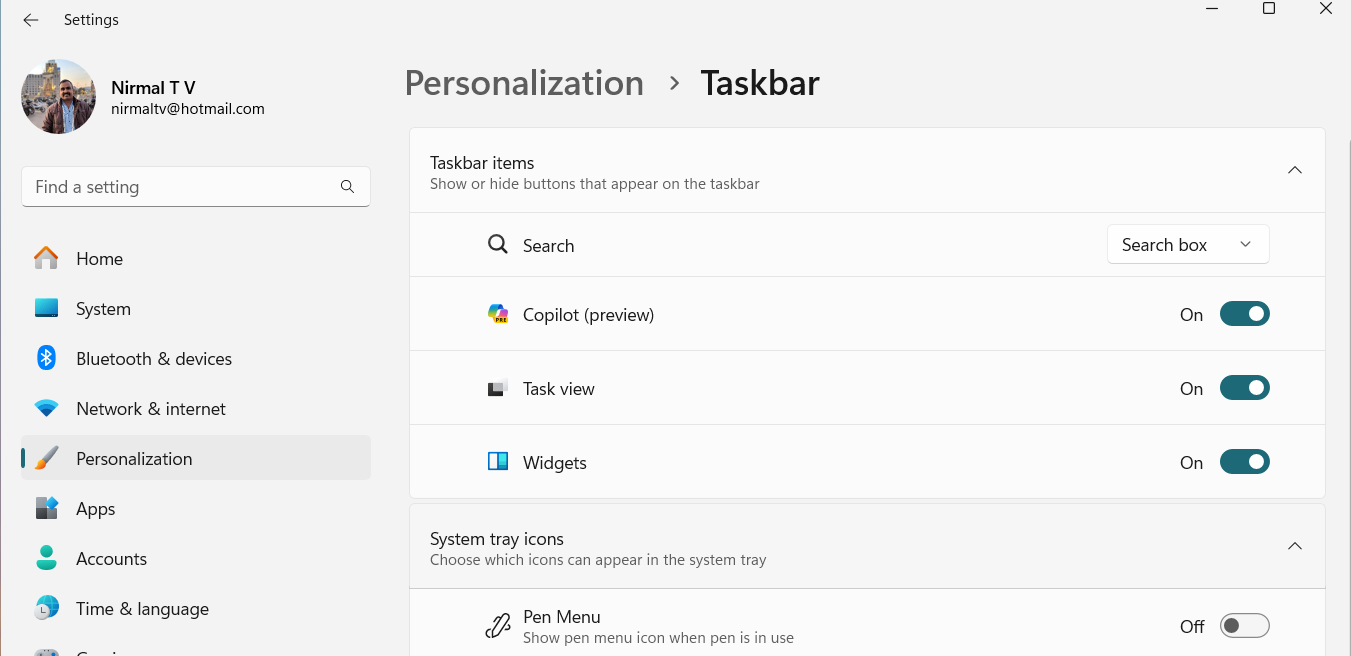Screen dimensions: 1351x656
Task: Click the Taskbar breadcrumb title
Action: click(x=760, y=83)
